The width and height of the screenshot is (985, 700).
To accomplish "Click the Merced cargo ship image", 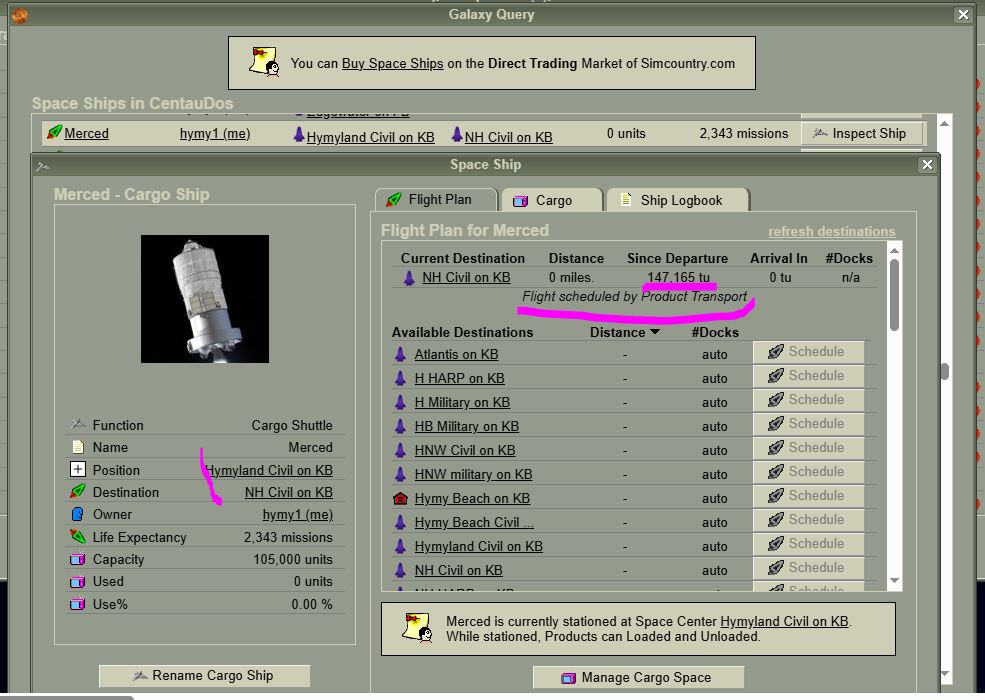I will click(x=205, y=298).
